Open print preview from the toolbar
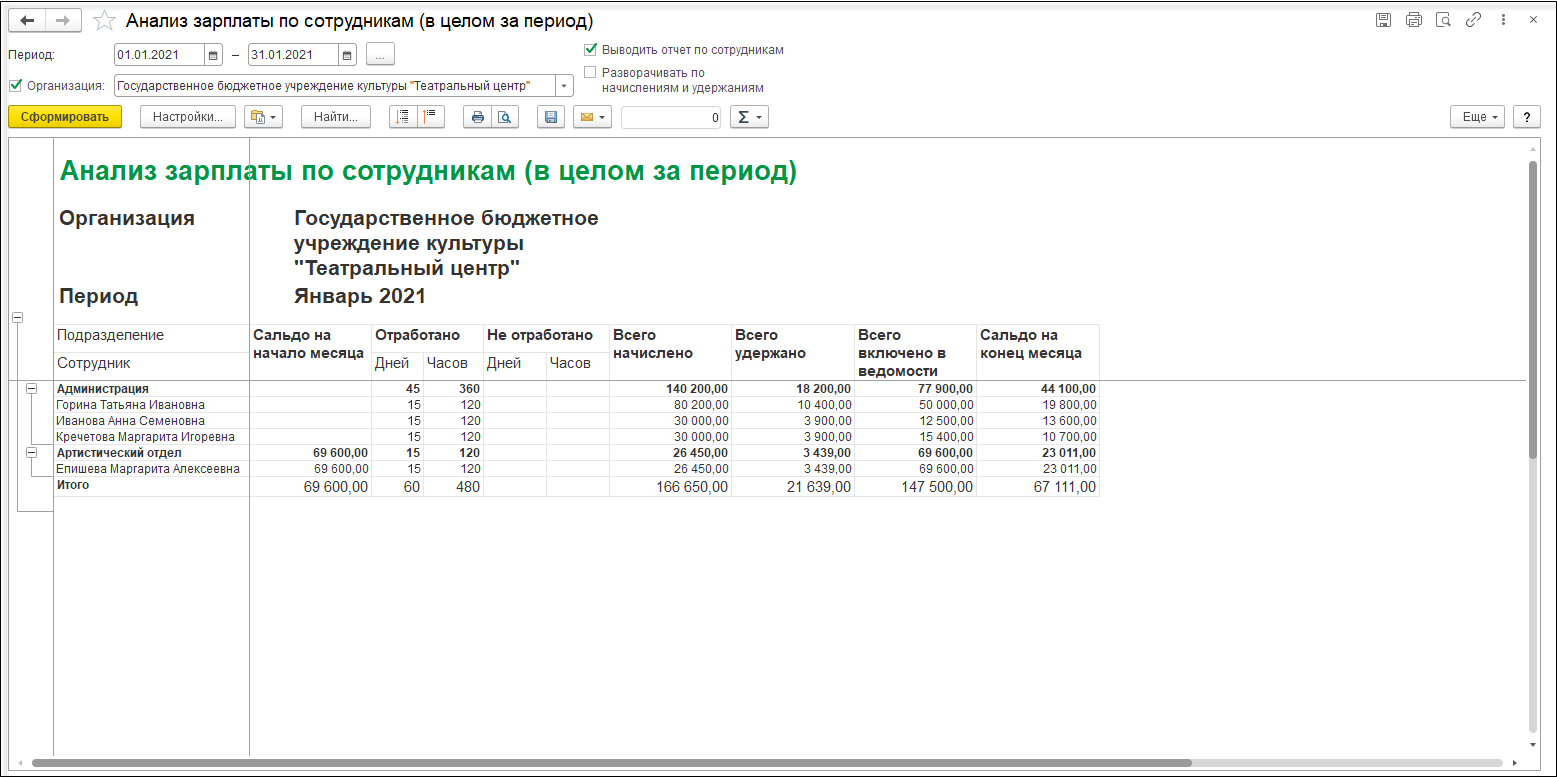This screenshot has width=1557, height=777. point(504,117)
